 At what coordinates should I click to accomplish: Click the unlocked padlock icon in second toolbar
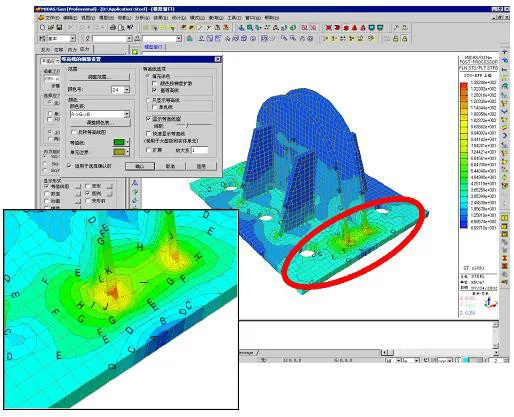396,39
